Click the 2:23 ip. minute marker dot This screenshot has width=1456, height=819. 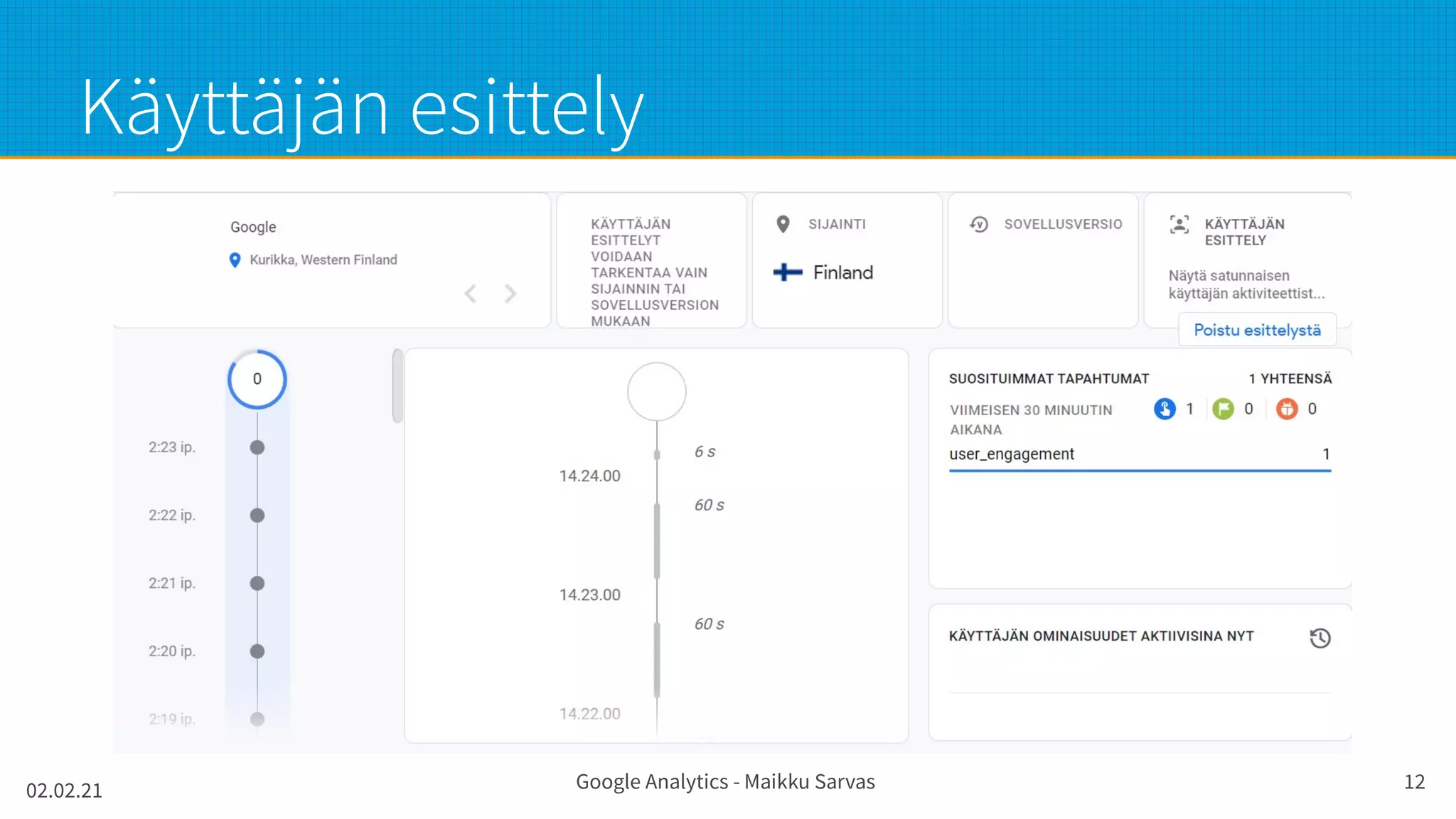(257, 447)
